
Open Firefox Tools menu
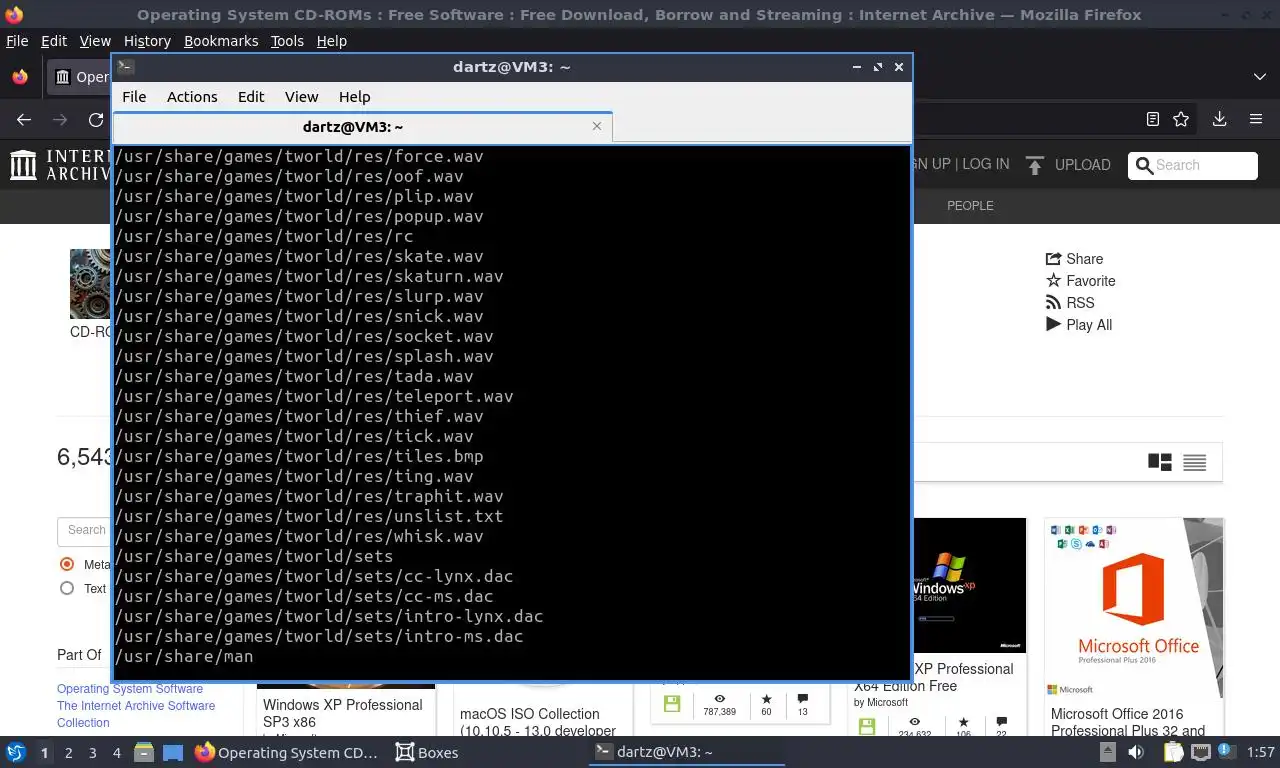[287, 41]
